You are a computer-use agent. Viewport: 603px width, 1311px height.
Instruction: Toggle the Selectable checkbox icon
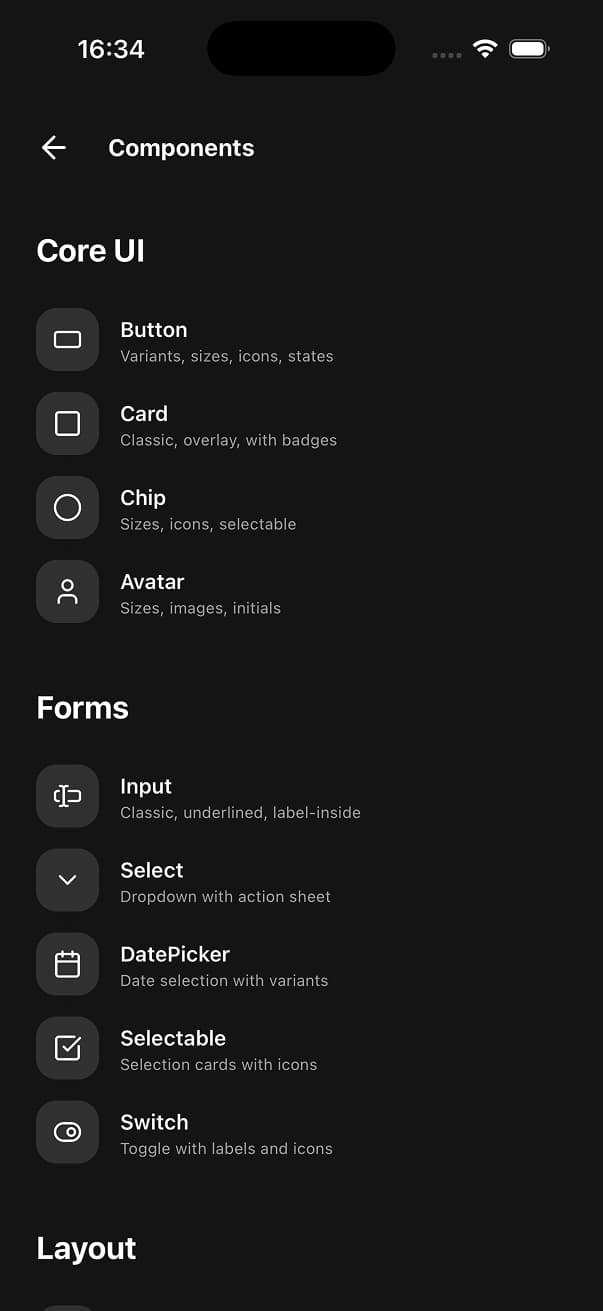67,1048
